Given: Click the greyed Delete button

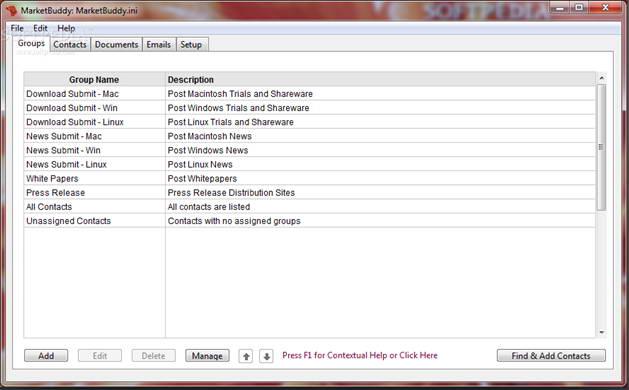Looking at the screenshot, I should [x=153, y=356].
